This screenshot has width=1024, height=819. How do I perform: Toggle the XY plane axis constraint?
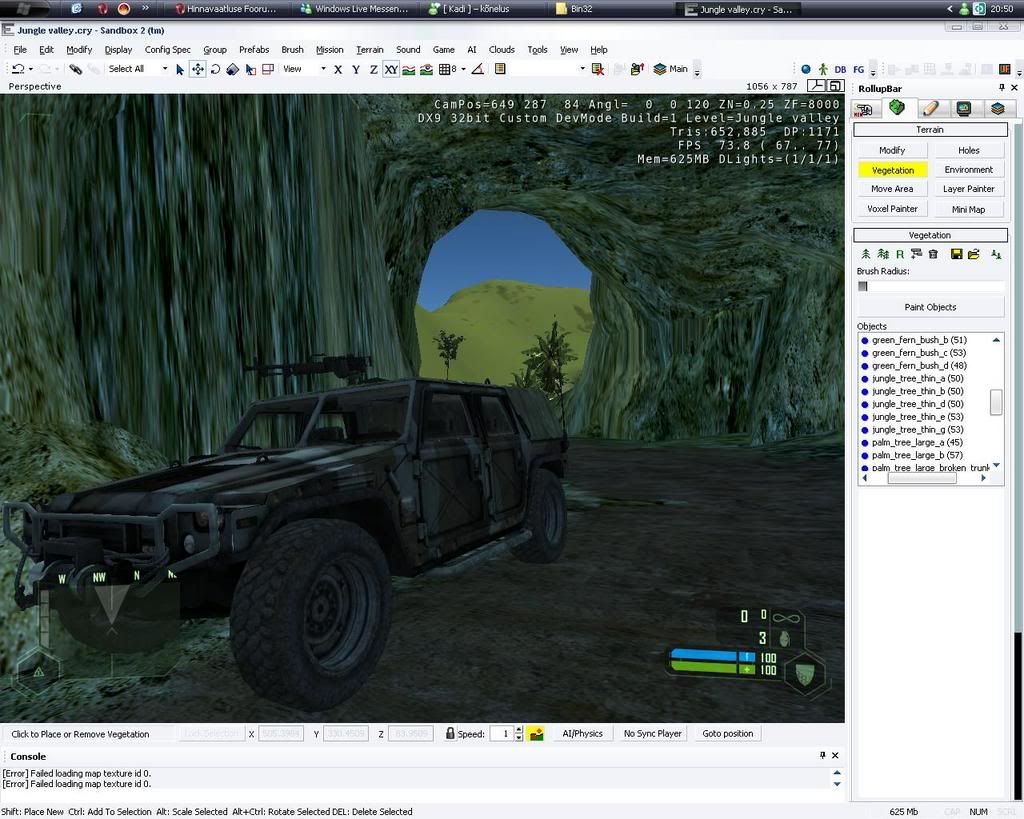point(391,69)
